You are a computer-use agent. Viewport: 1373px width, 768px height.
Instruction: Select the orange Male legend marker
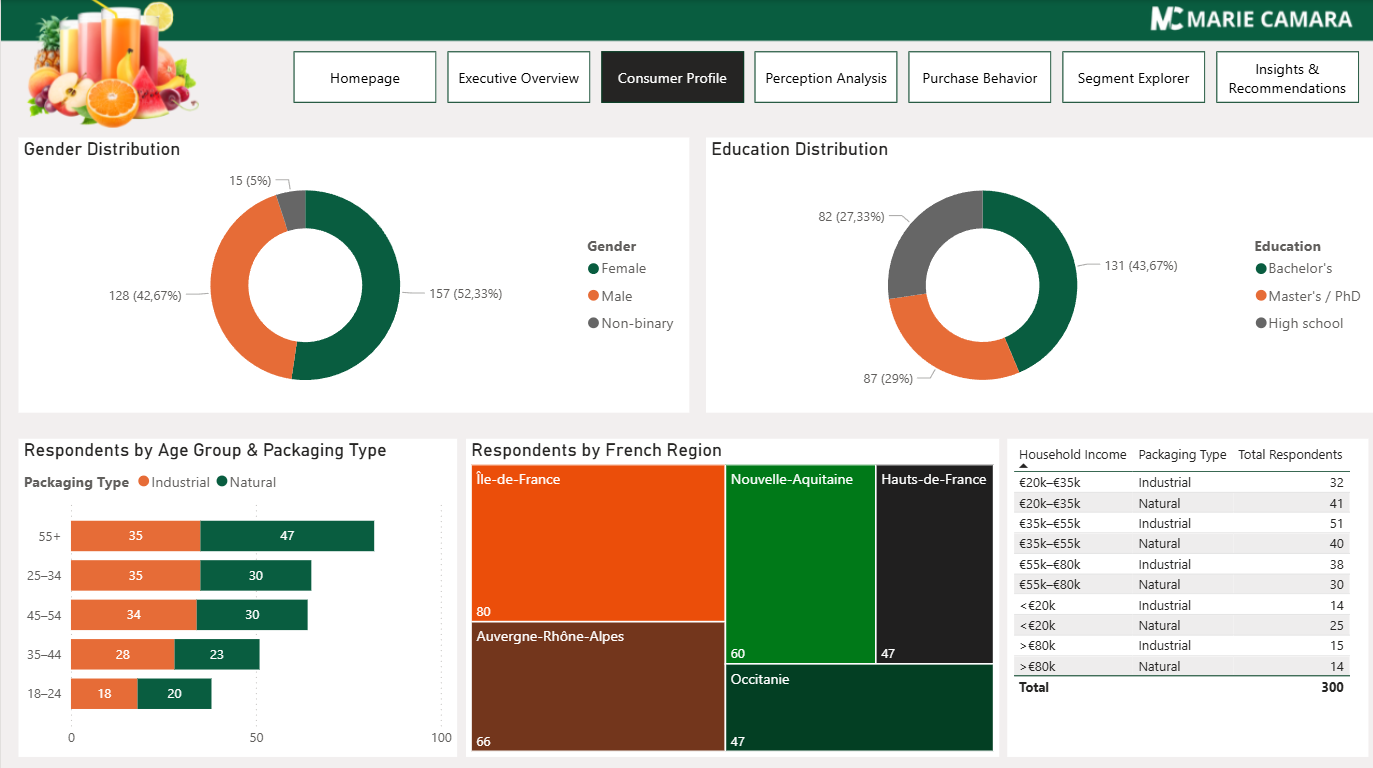point(594,296)
